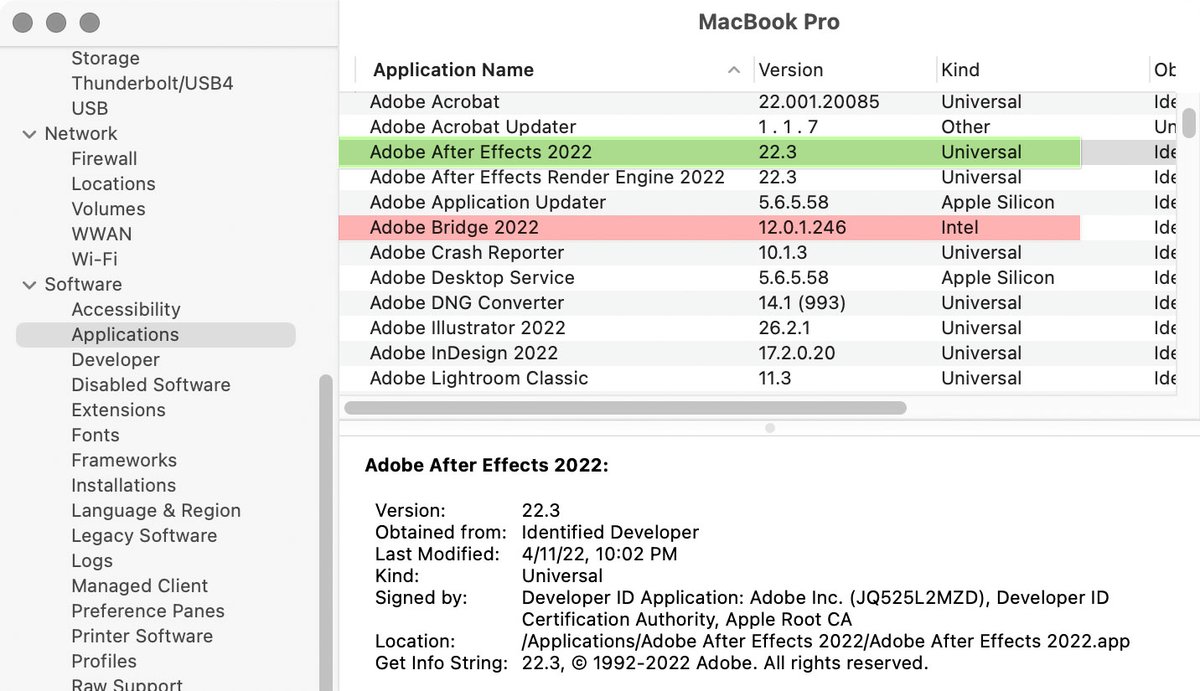Select Applications in the sidebar
This screenshot has height=691, width=1200.
155,335
